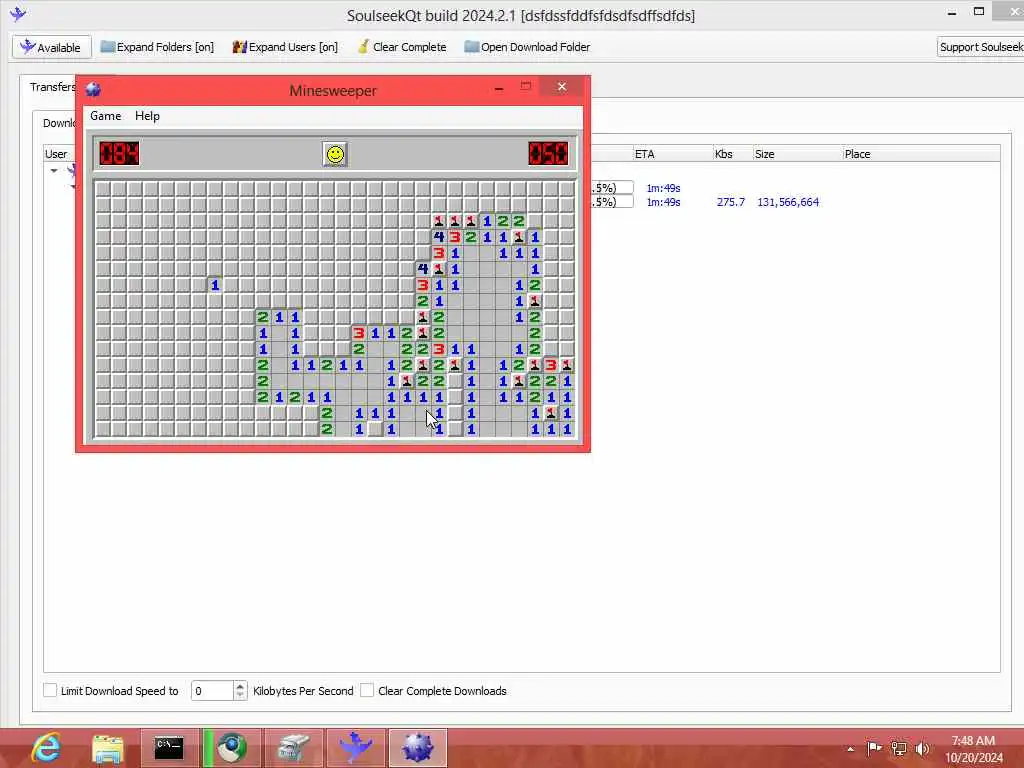The width and height of the screenshot is (1024, 768).
Task: Click the Support Soulseek button
Action: tap(980, 47)
